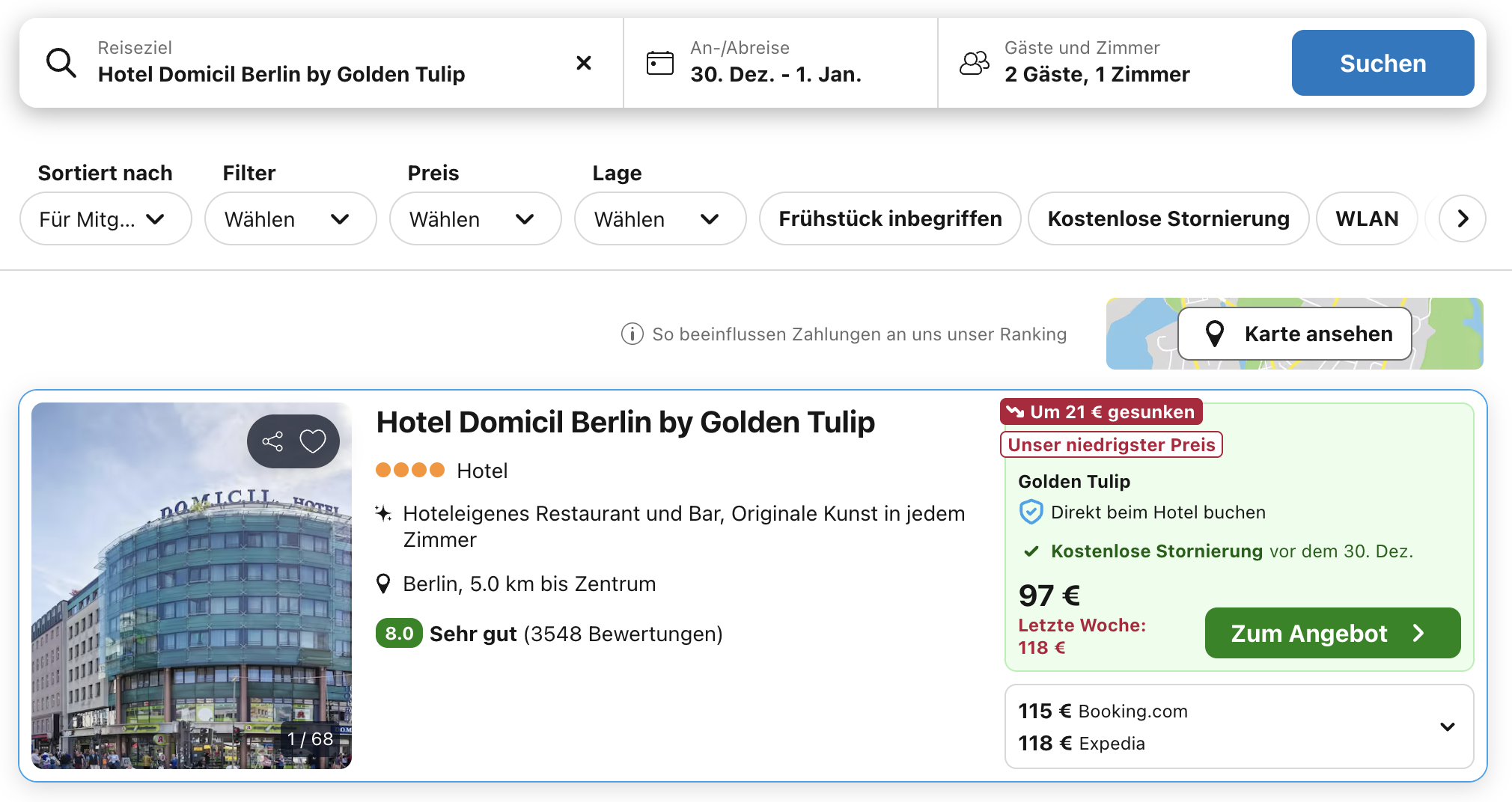1512x802 pixels.
Task: Open the Sortiert nach dropdown
Action: pos(106,218)
